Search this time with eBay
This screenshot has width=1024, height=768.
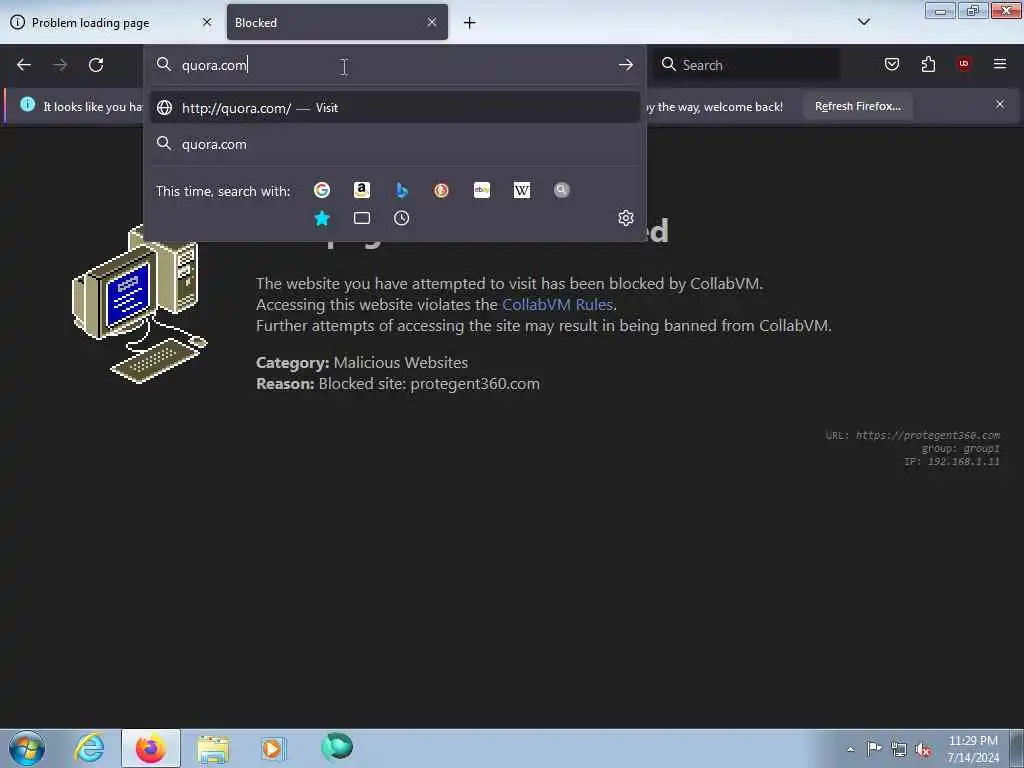click(x=482, y=190)
